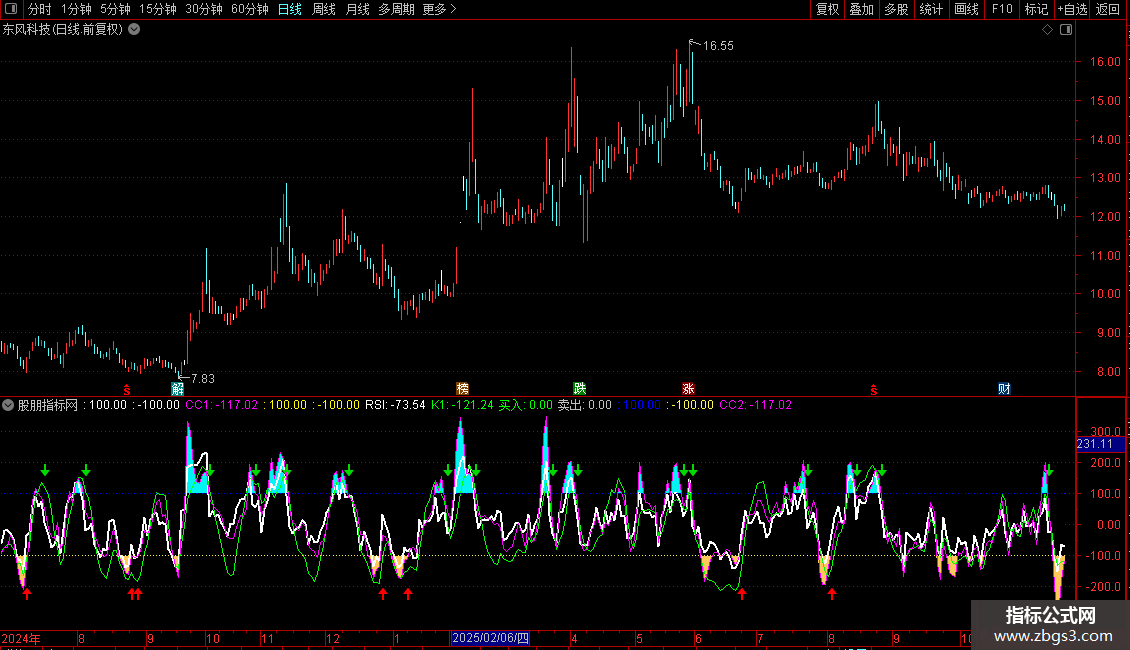Click the 2024年 label on time axis
Screen dimensions: 1130x650
click(x=21, y=638)
